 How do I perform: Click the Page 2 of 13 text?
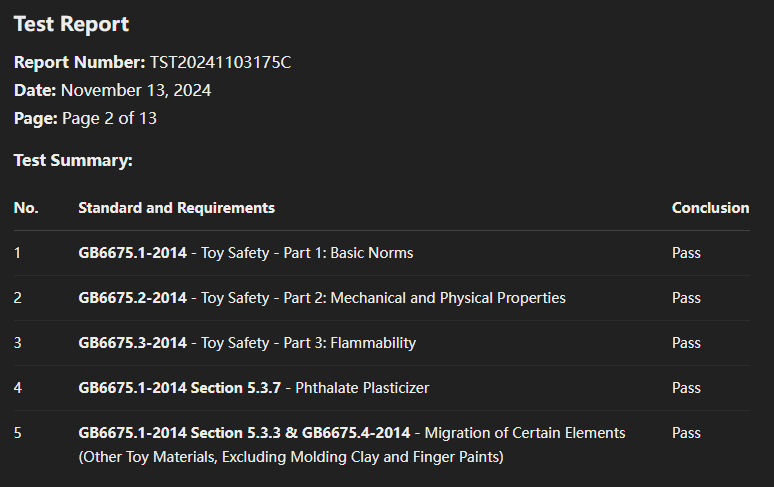pos(109,118)
